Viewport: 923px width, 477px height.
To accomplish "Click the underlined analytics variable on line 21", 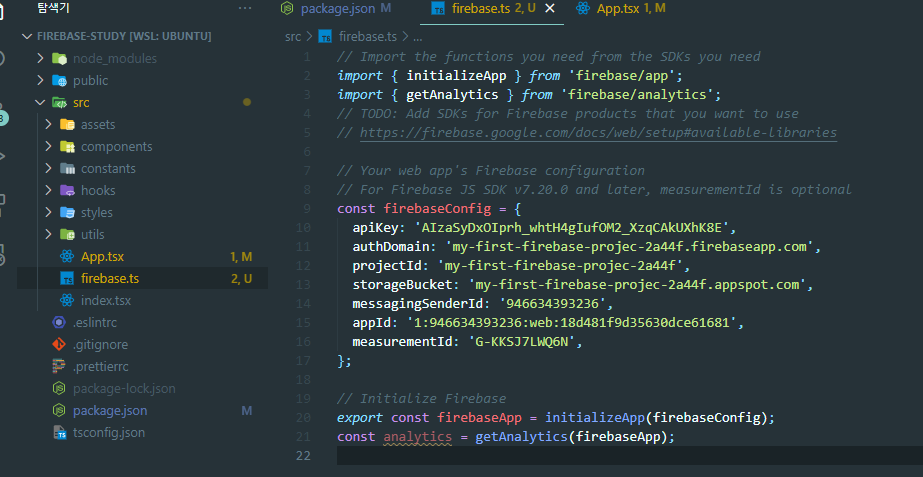I will point(418,437).
